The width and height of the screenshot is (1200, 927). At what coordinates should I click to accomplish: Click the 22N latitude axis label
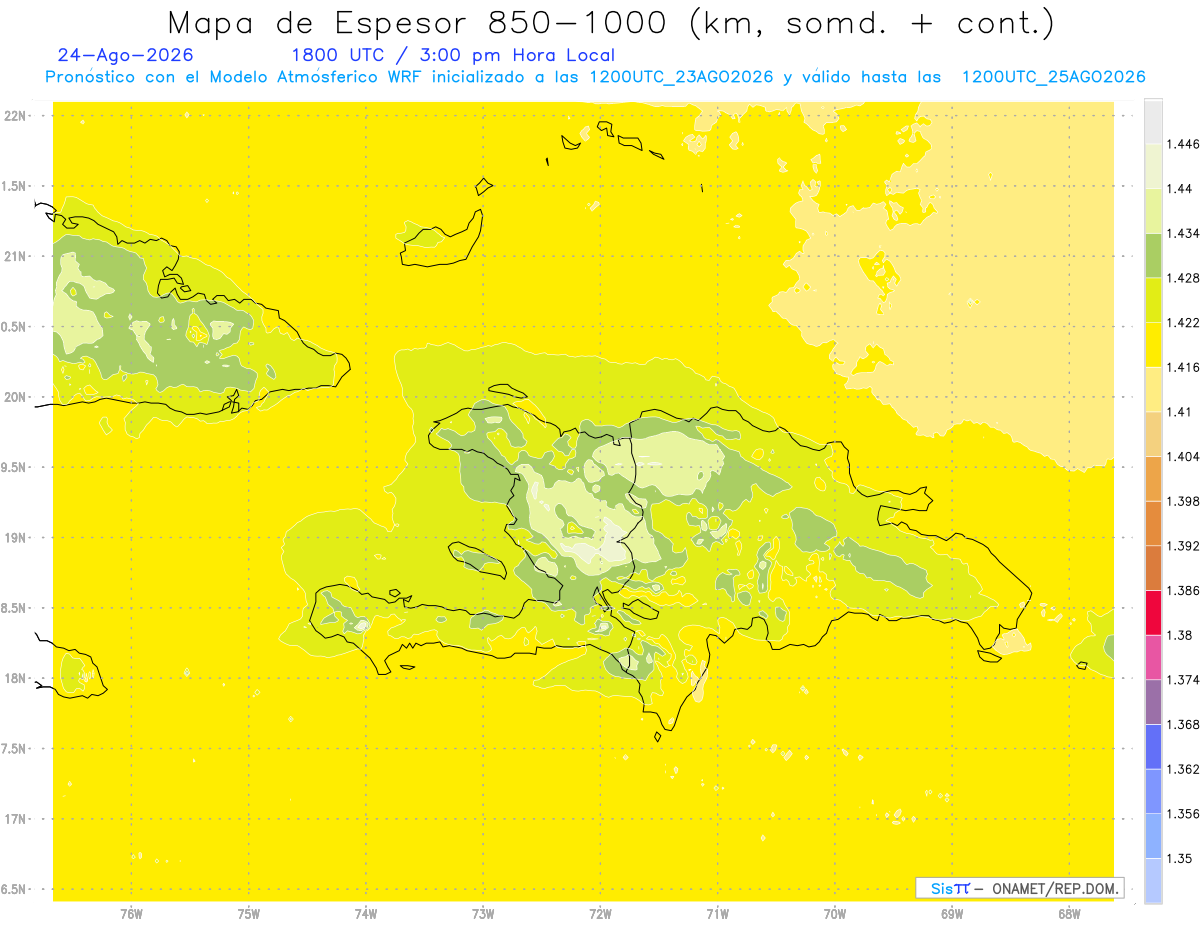point(14,116)
